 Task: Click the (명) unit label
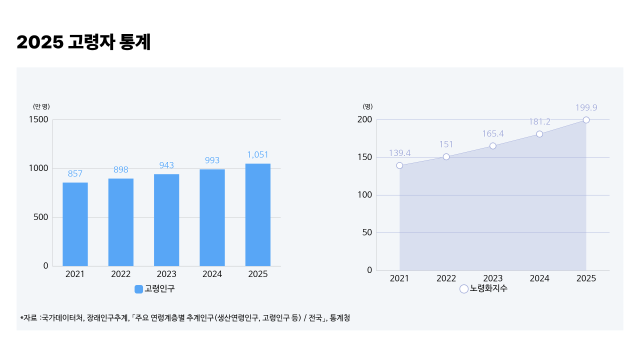(368, 107)
